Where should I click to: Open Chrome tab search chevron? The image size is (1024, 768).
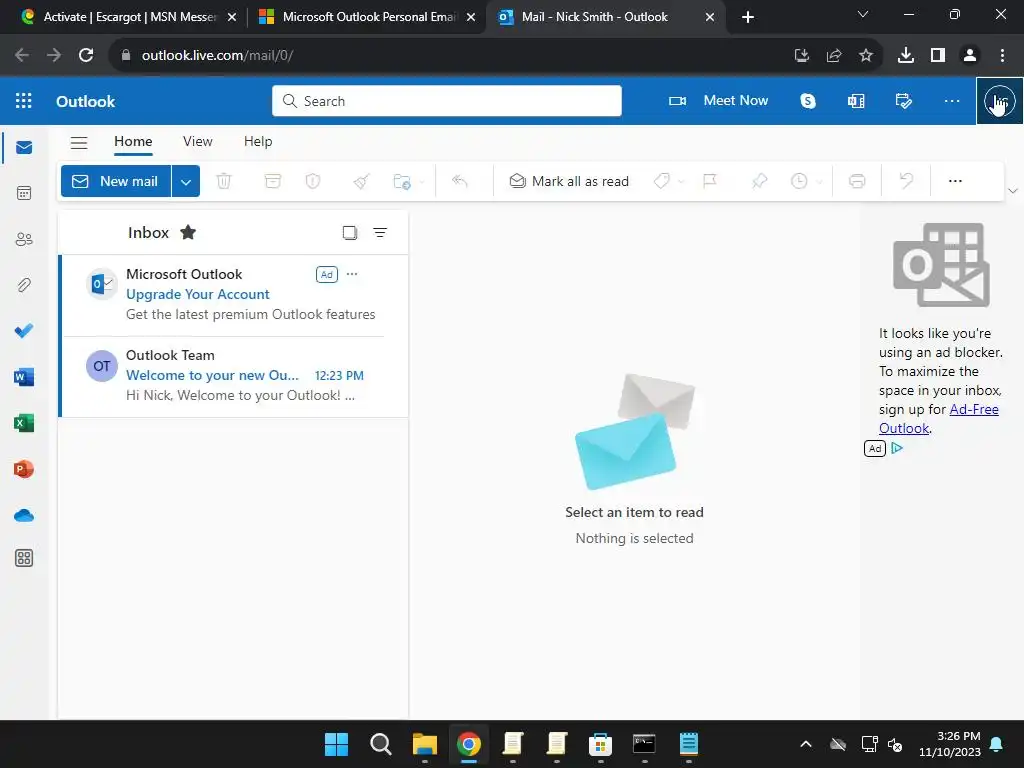[863, 14]
